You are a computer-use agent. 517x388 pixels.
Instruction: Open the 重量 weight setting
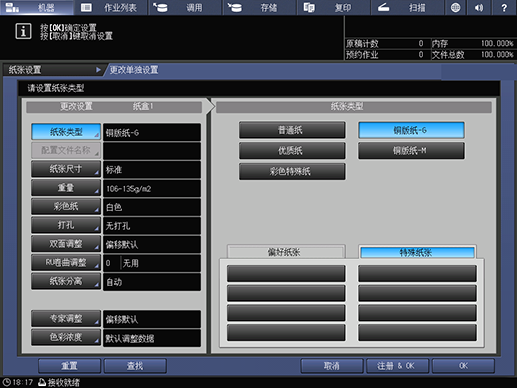pyautogui.click(x=66, y=188)
